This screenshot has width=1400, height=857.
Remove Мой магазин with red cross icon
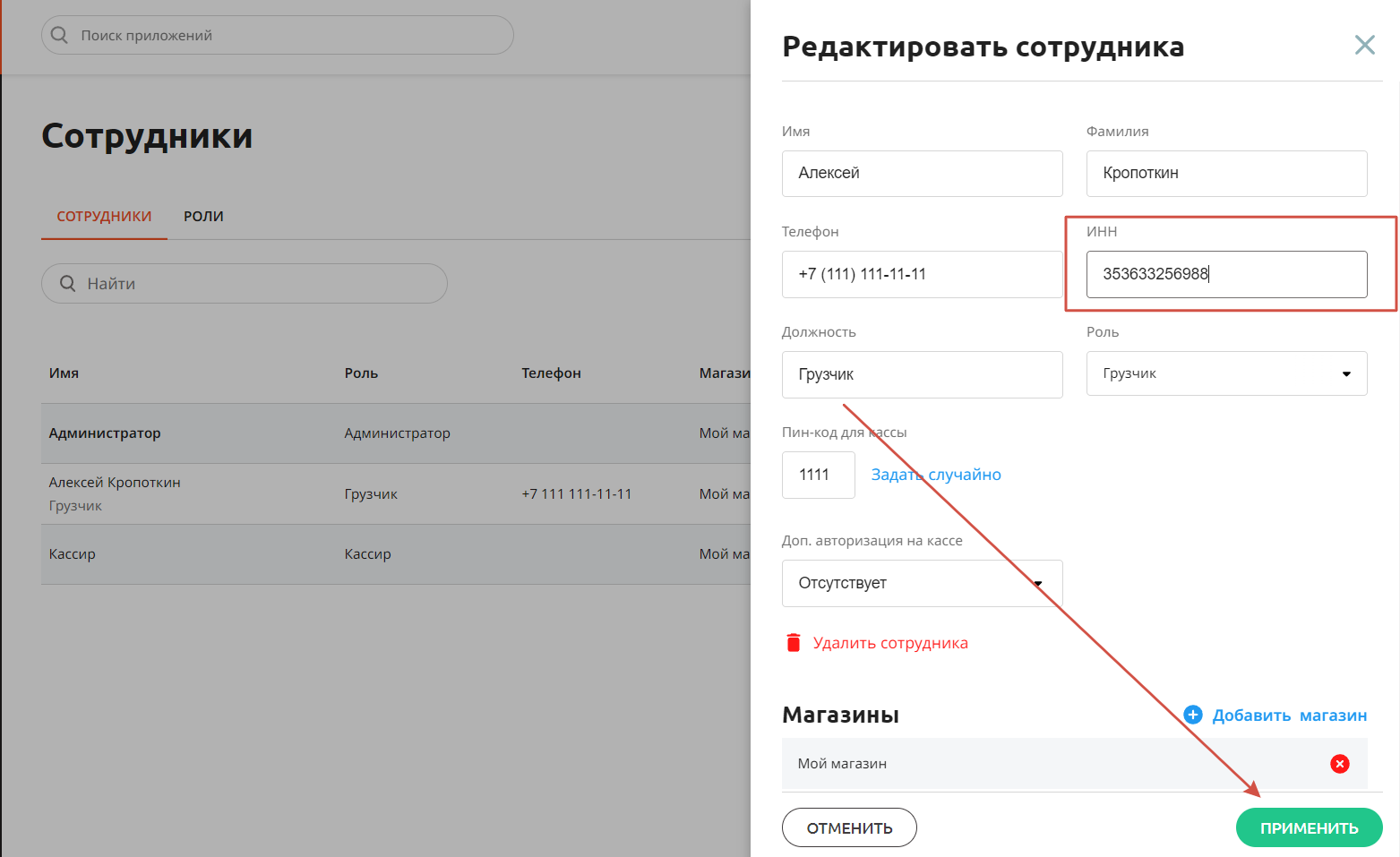coord(1339,764)
